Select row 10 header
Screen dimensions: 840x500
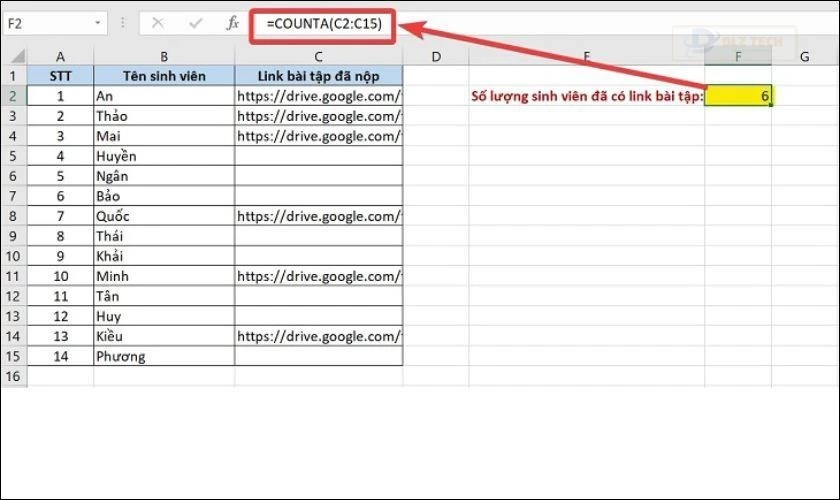[x=13, y=256]
